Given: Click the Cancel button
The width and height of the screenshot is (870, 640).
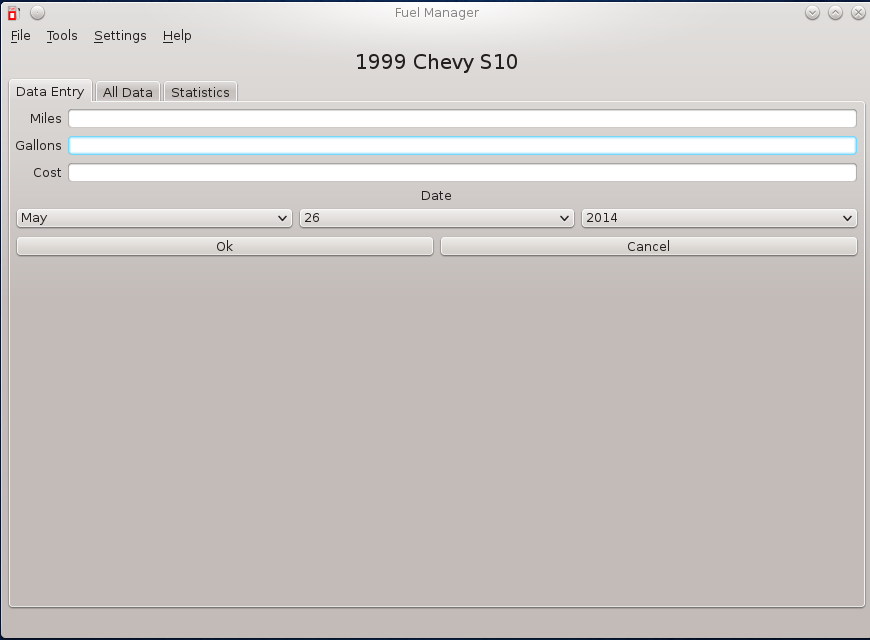Looking at the screenshot, I should 649,246.
